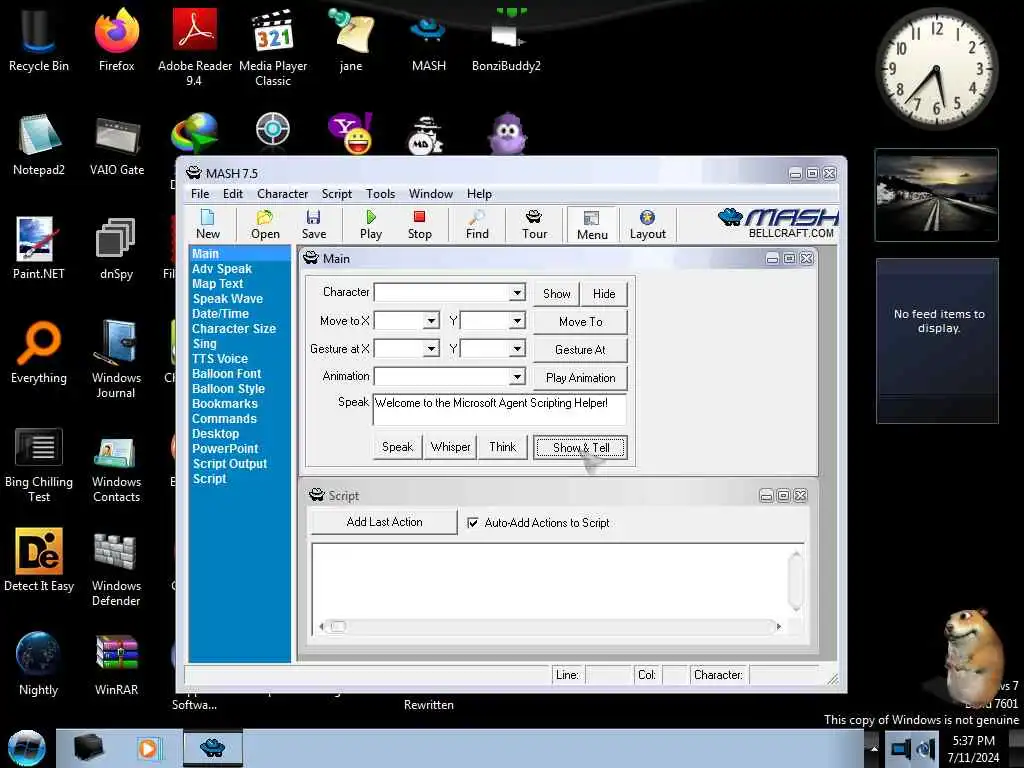Click the taskbar clock showing 5:37 PM
Screen dimensions: 1024x768
[x=973, y=748]
